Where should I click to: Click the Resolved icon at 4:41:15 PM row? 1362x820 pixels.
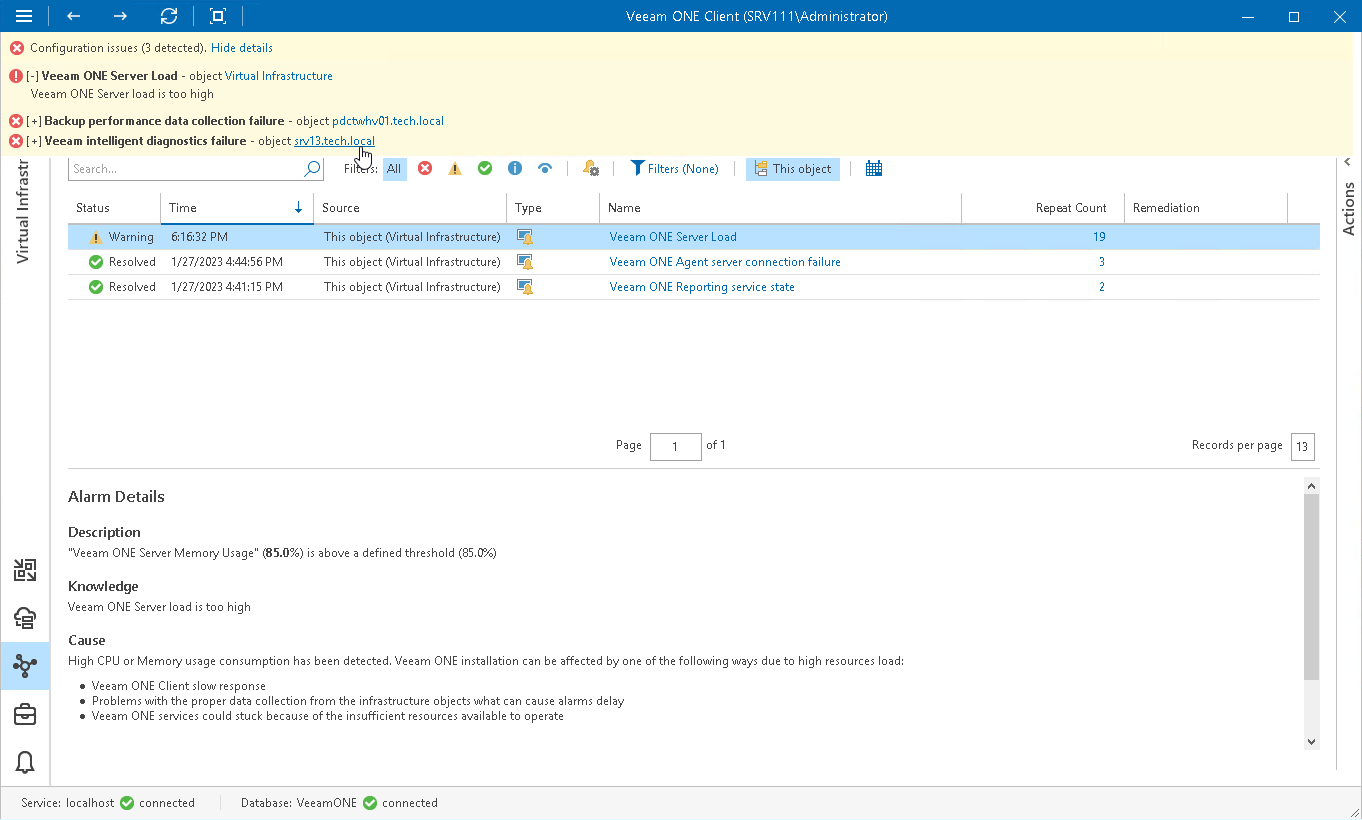click(96, 287)
